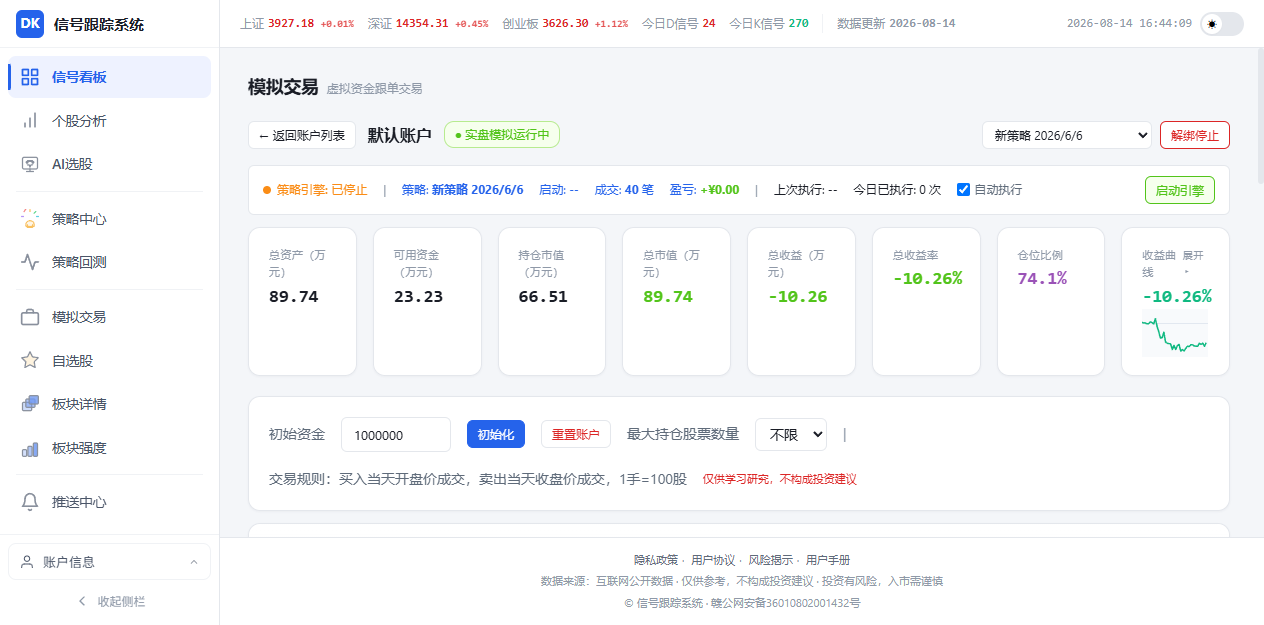Click the 总收益 -10.26 card

tap(801, 301)
